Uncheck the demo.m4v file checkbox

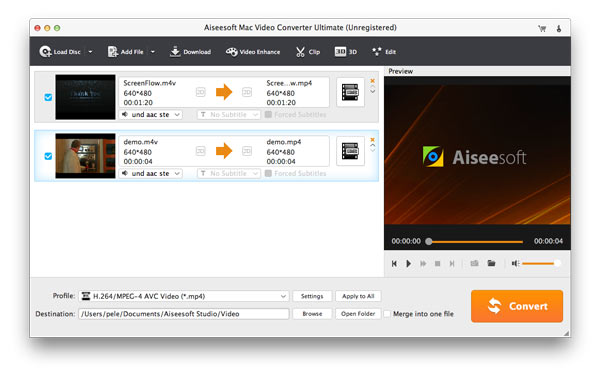pos(48,156)
